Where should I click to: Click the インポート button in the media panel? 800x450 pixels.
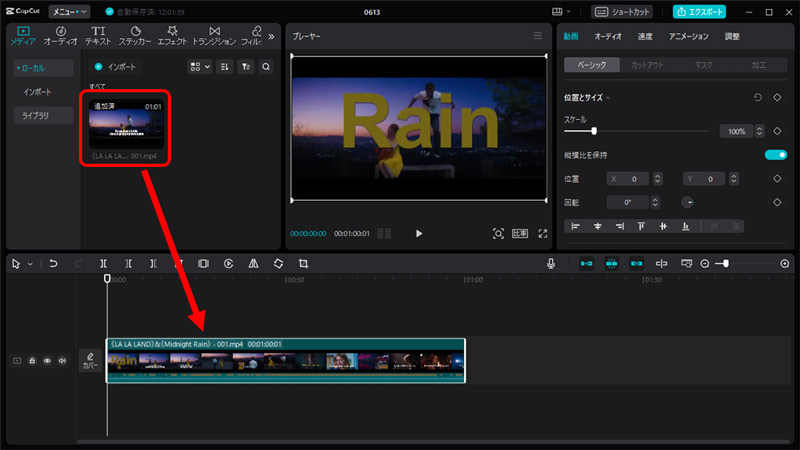[x=116, y=67]
